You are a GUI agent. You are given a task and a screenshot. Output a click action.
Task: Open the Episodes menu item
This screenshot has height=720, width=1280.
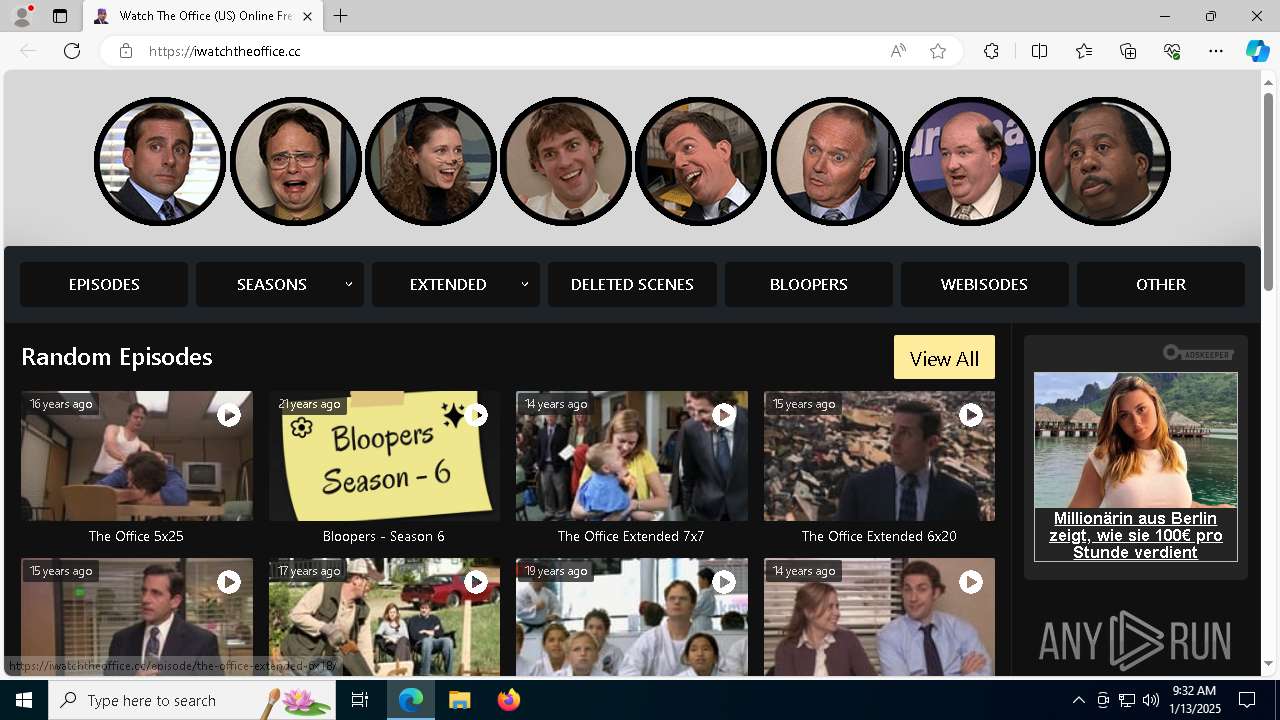tap(104, 284)
